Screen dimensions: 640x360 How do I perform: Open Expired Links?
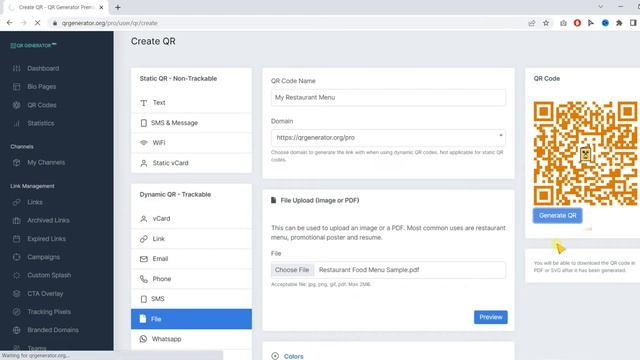pyautogui.click(x=47, y=239)
